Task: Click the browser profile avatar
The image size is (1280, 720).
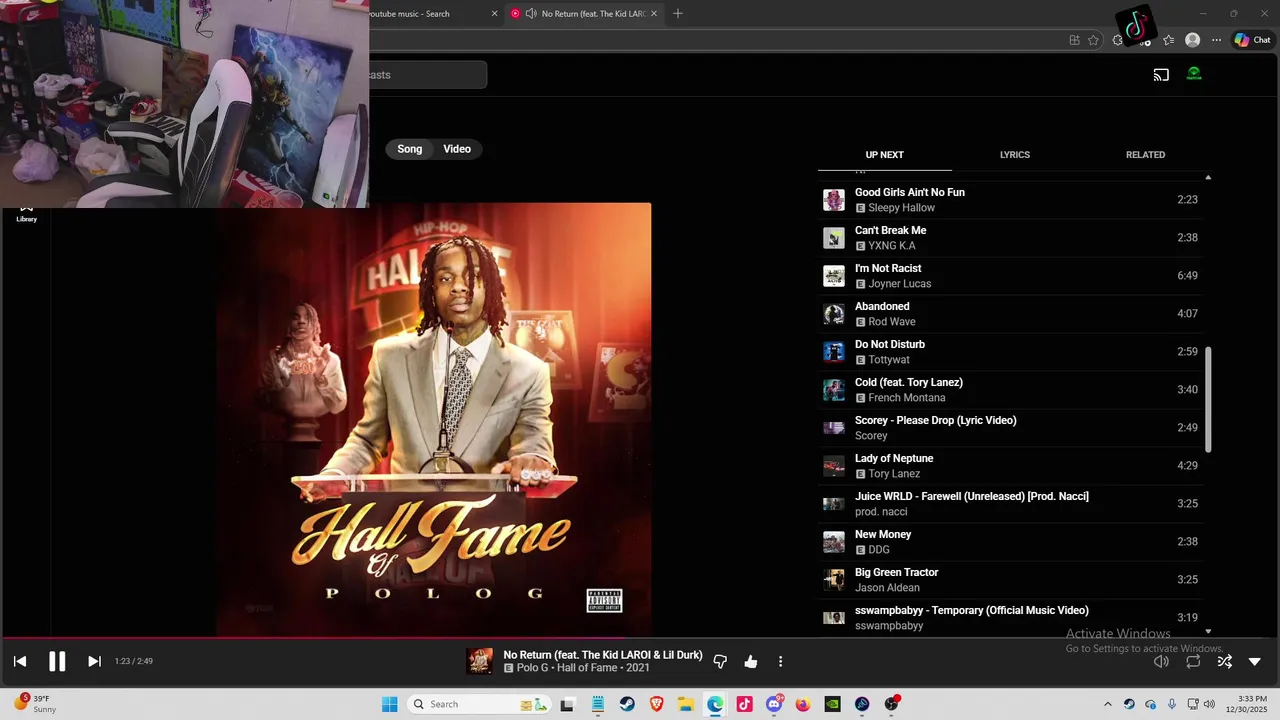Action: pyautogui.click(x=1192, y=40)
